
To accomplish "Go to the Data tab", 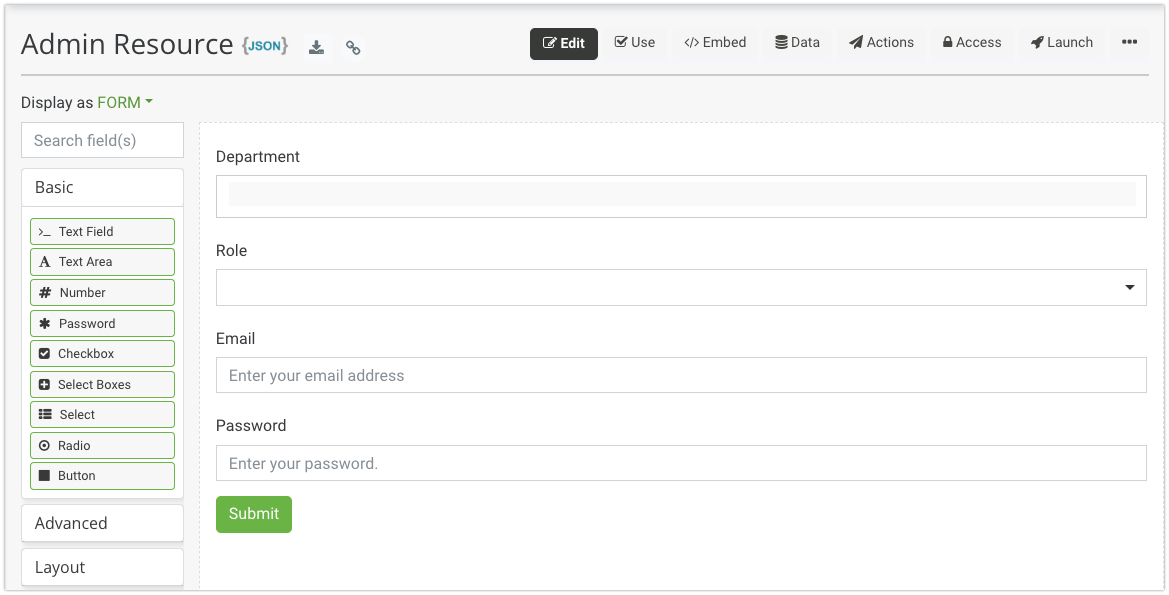I will pyautogui.click(x=797, y=43).
